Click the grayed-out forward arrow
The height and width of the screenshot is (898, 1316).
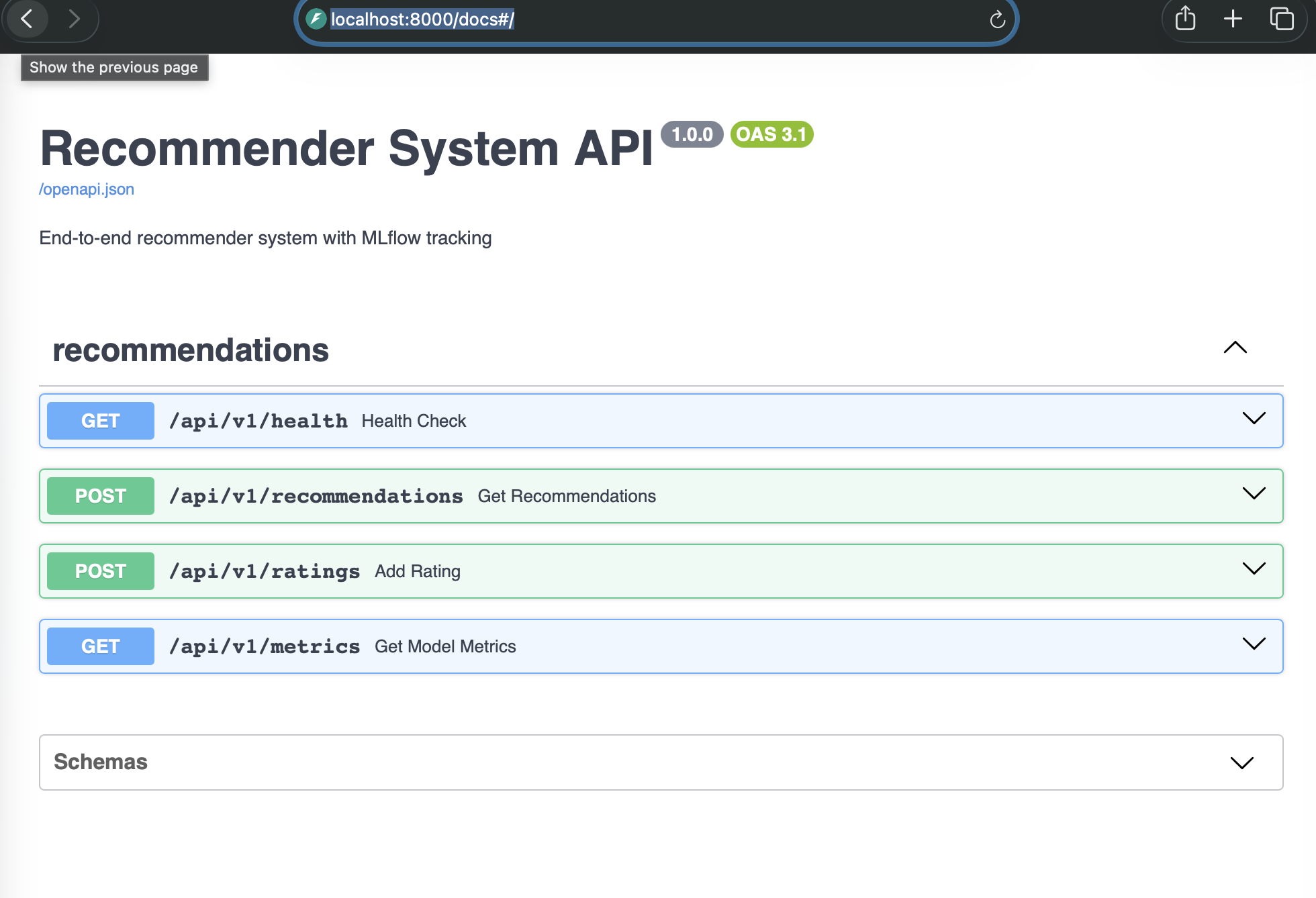point(75,19)
